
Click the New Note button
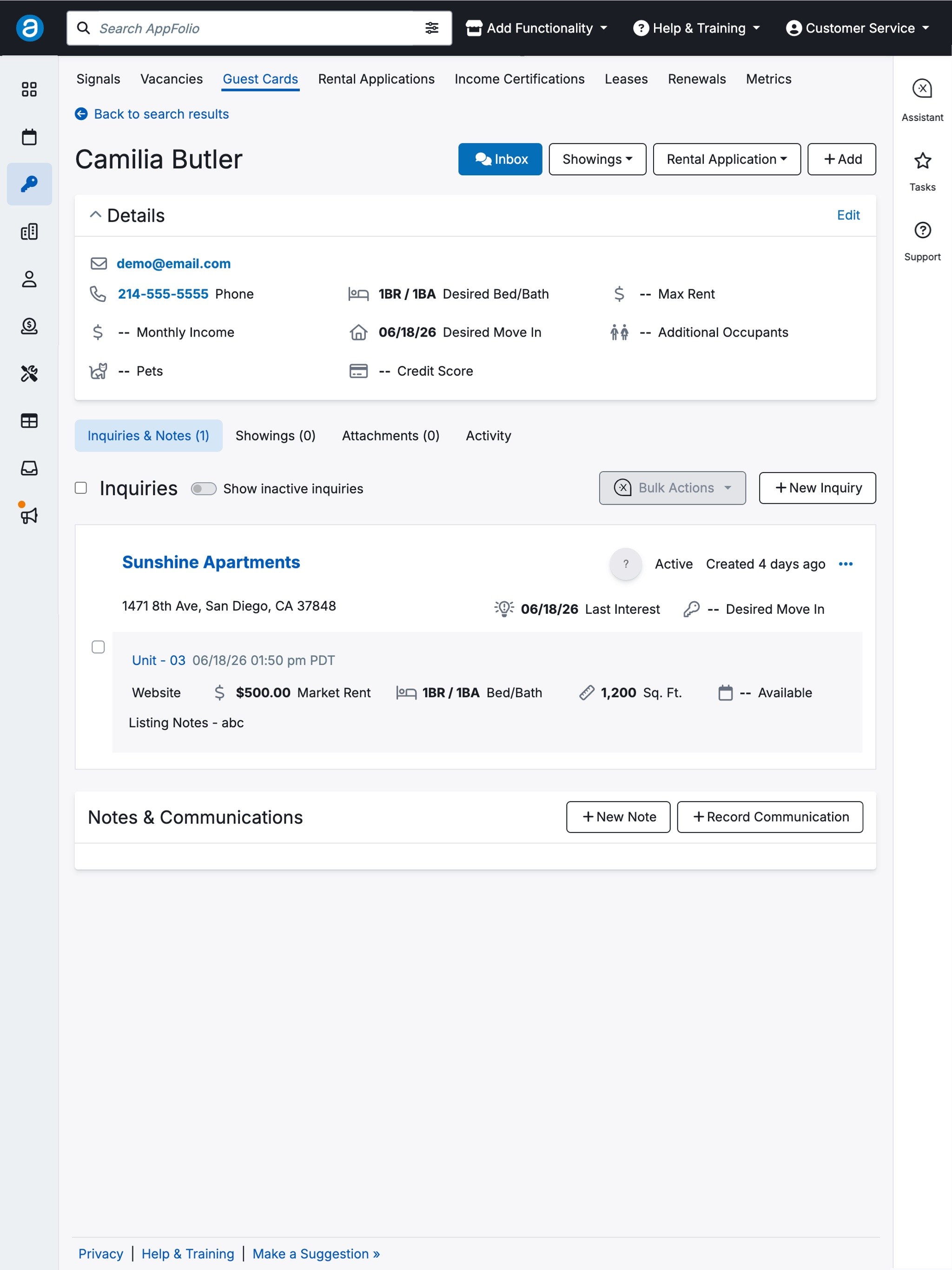(618, 817)
